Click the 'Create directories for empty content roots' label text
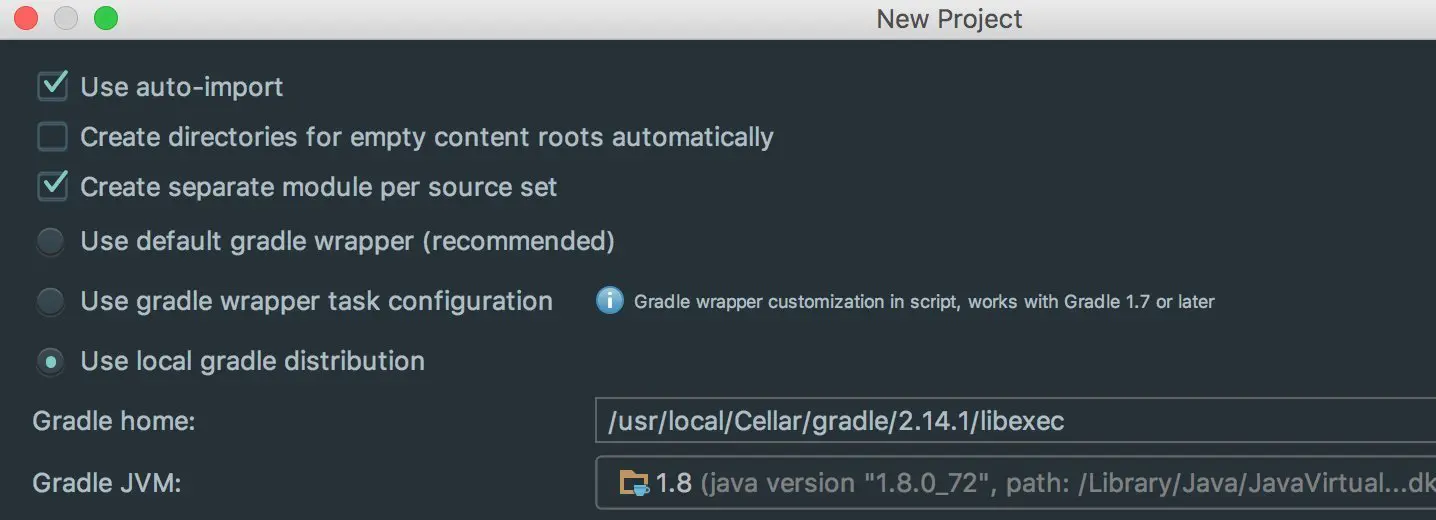The height and width of the screenshot is (520, 1436). 427,137
